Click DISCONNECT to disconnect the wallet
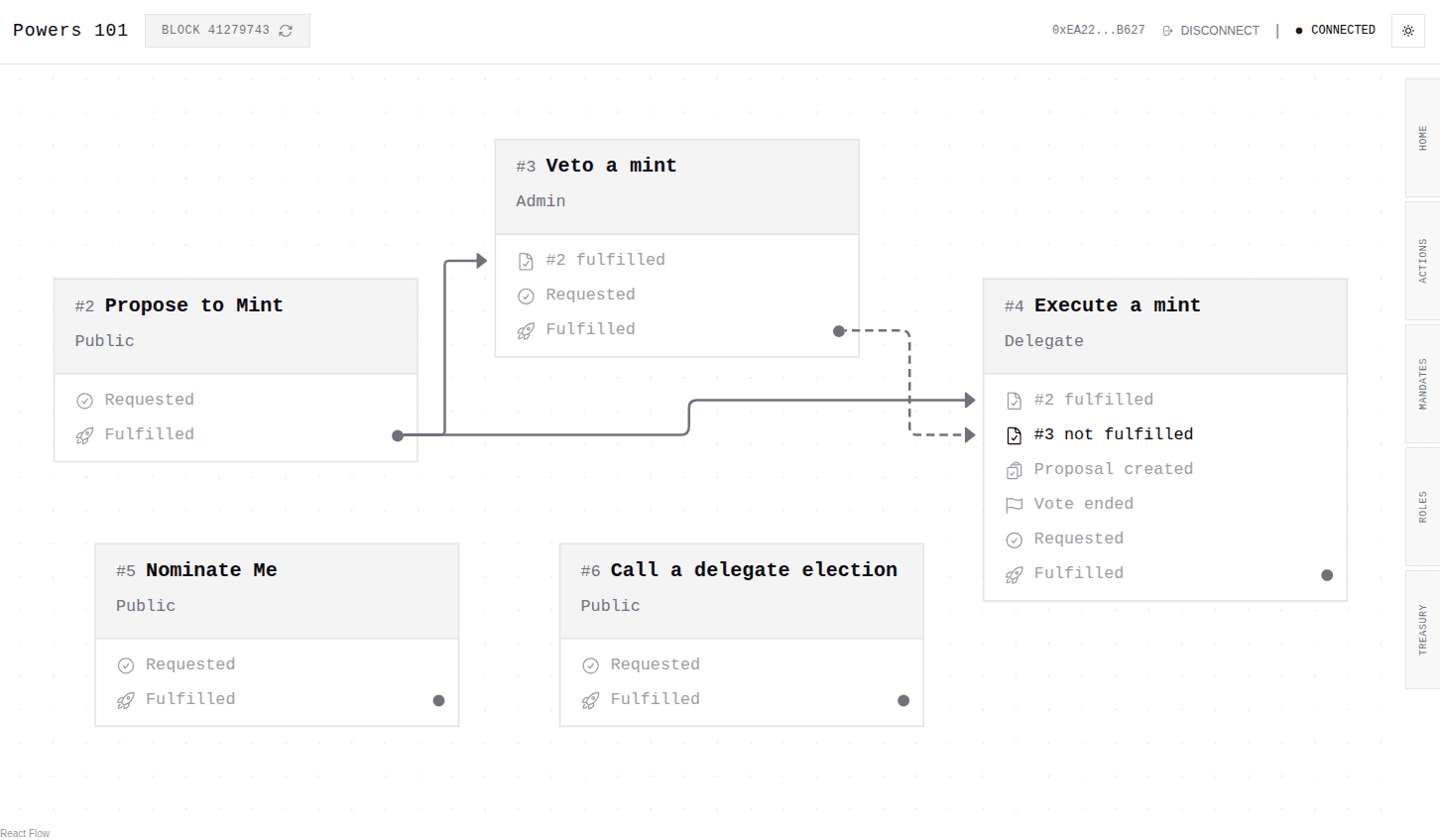The width and height of the screenshot is (1440, 840). pos(1219,30)
